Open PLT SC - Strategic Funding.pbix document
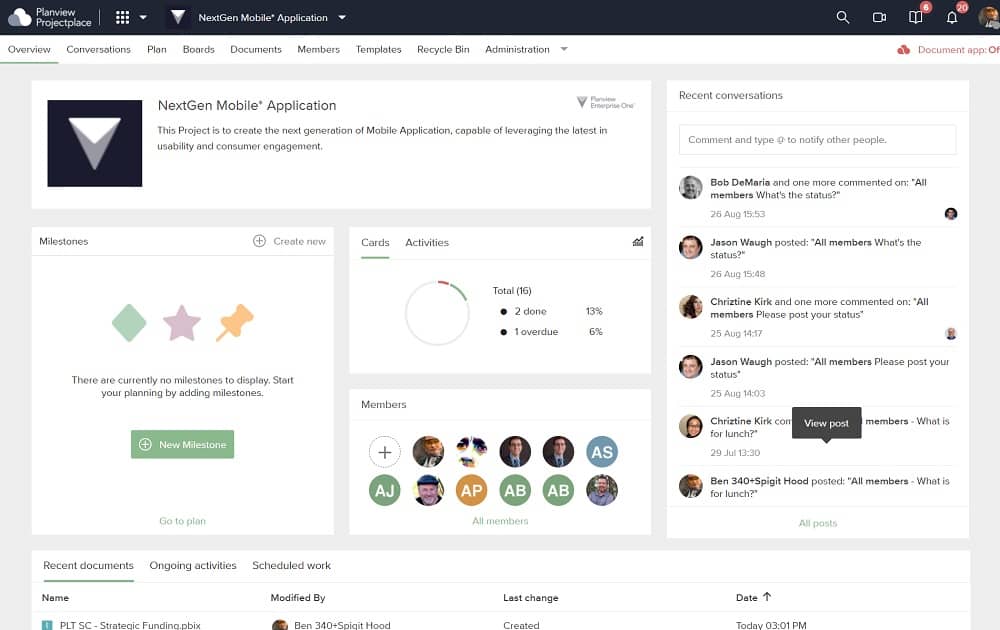1000x630 pixels. pyautogui.click(x=130, y=625)
